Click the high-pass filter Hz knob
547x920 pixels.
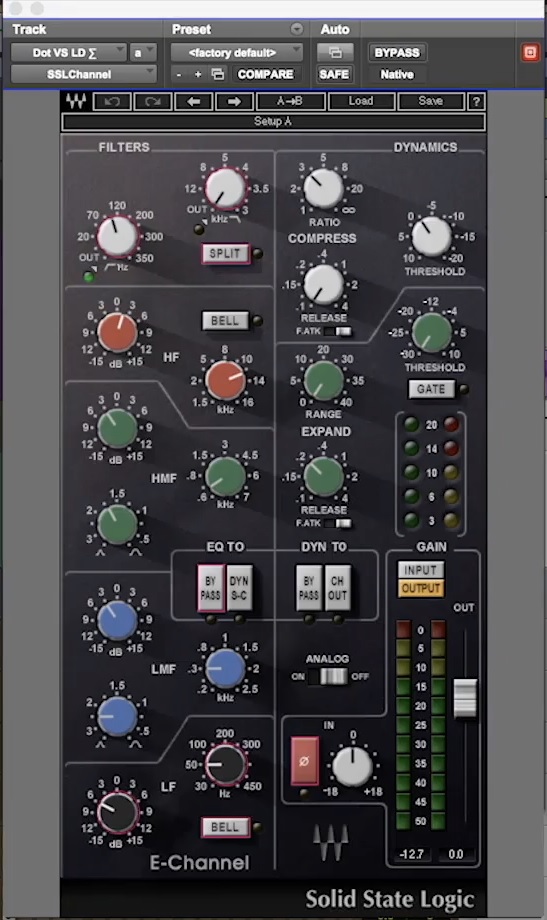(x=117, y=236)
